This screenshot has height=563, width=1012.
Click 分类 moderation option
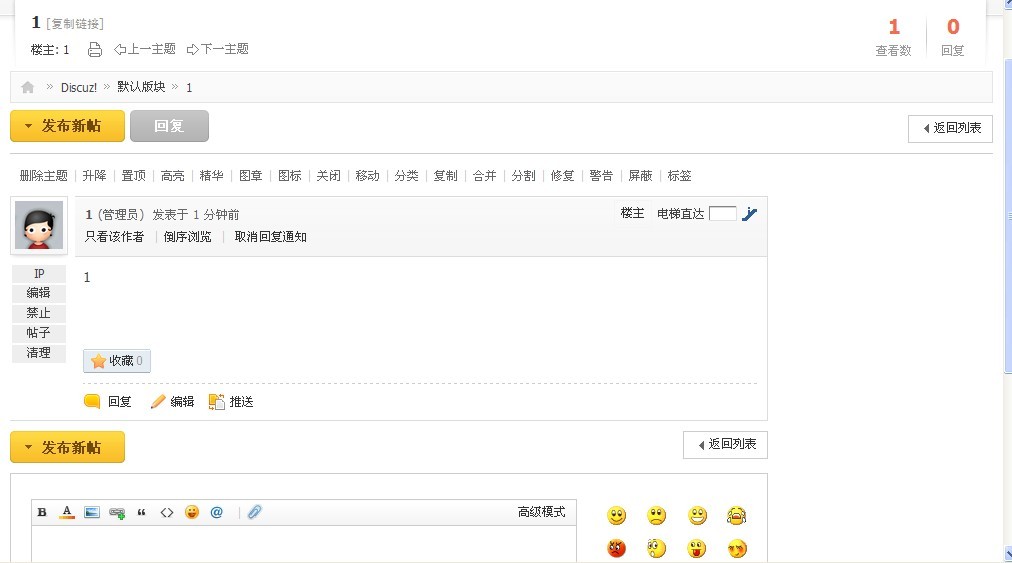(406, 176)
